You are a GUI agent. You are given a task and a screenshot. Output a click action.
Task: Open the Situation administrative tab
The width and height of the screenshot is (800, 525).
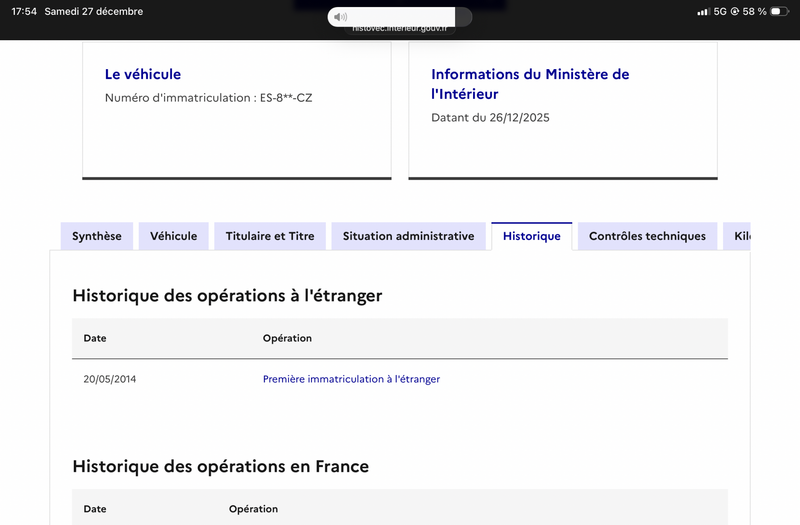(408, 236)
